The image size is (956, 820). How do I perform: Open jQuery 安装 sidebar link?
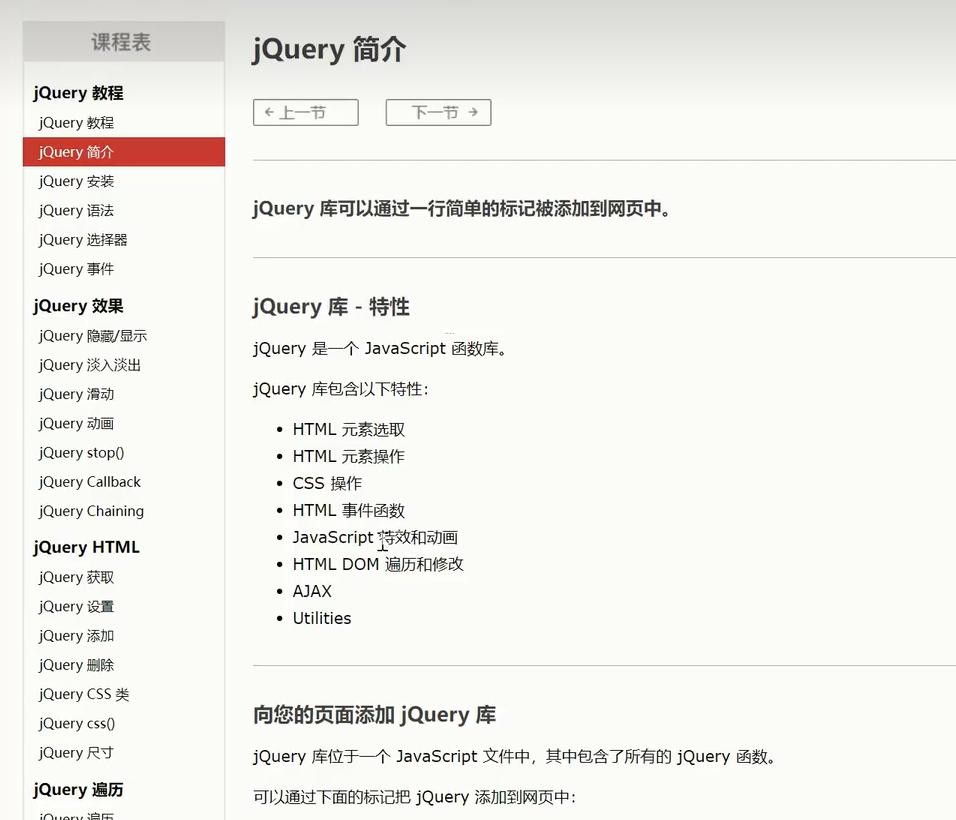click(76, 181)
